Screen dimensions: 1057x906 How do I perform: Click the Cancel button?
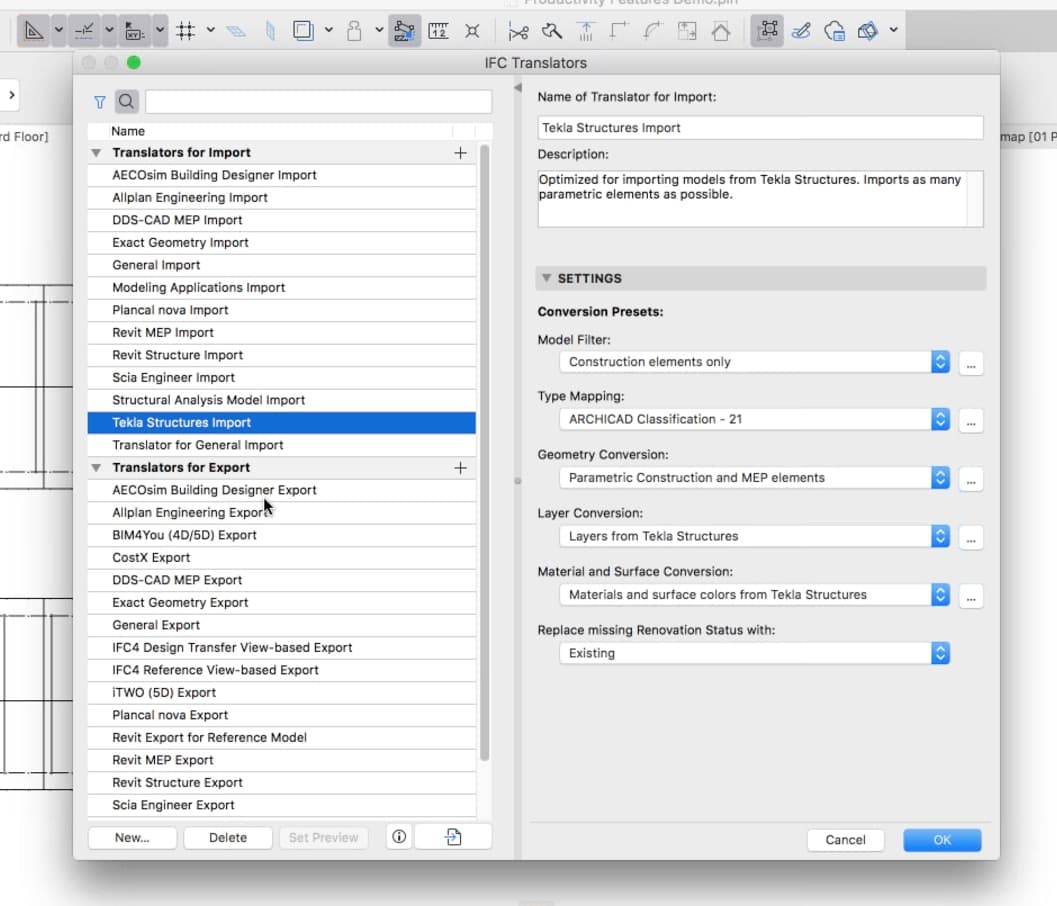845,840
